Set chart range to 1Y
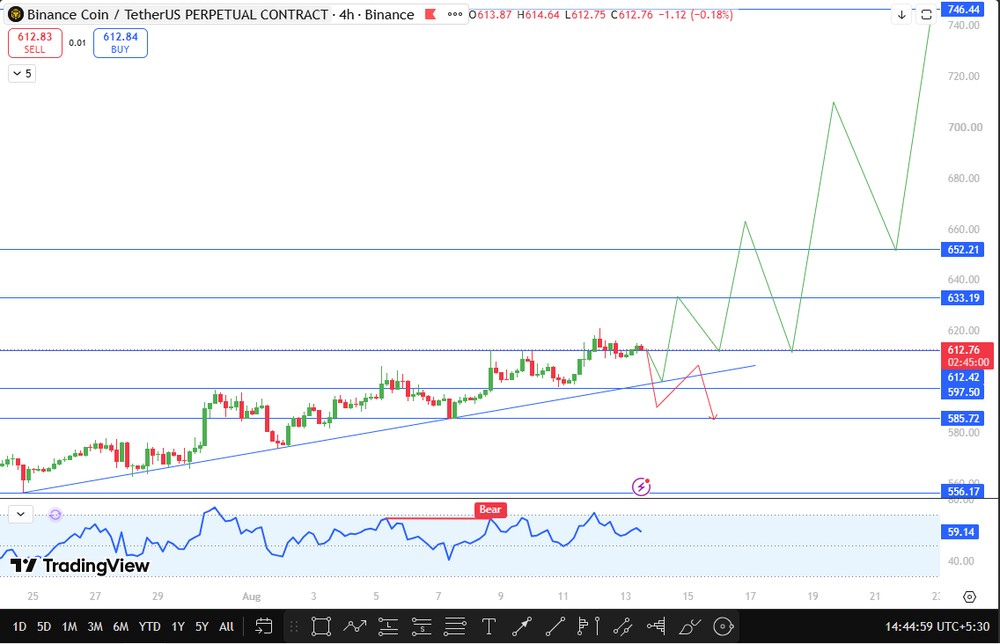Image resolution: width=1000 pixels, height=644 pixels. coord(178,627)
